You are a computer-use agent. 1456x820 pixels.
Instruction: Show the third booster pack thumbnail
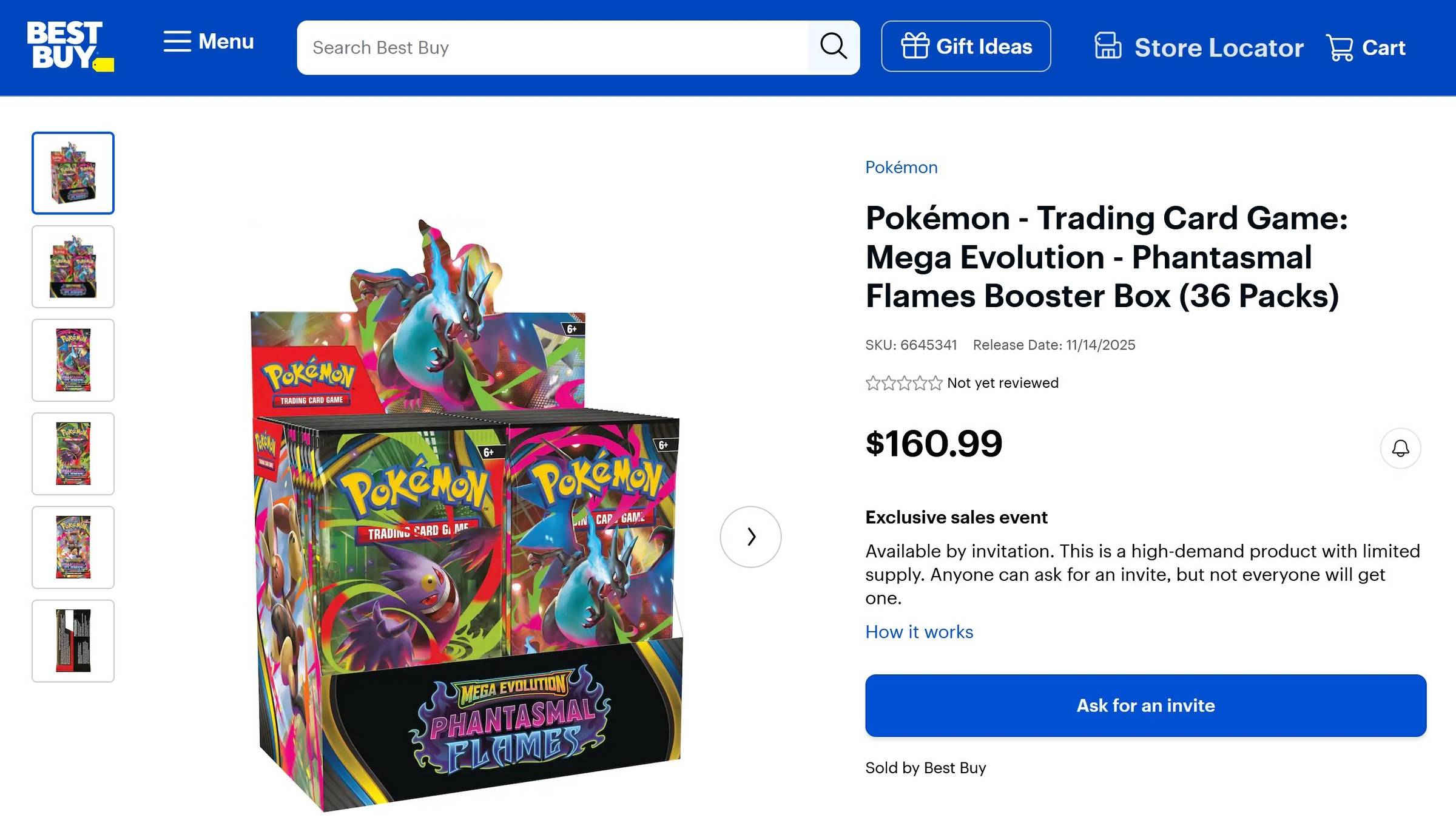[73, 360]
